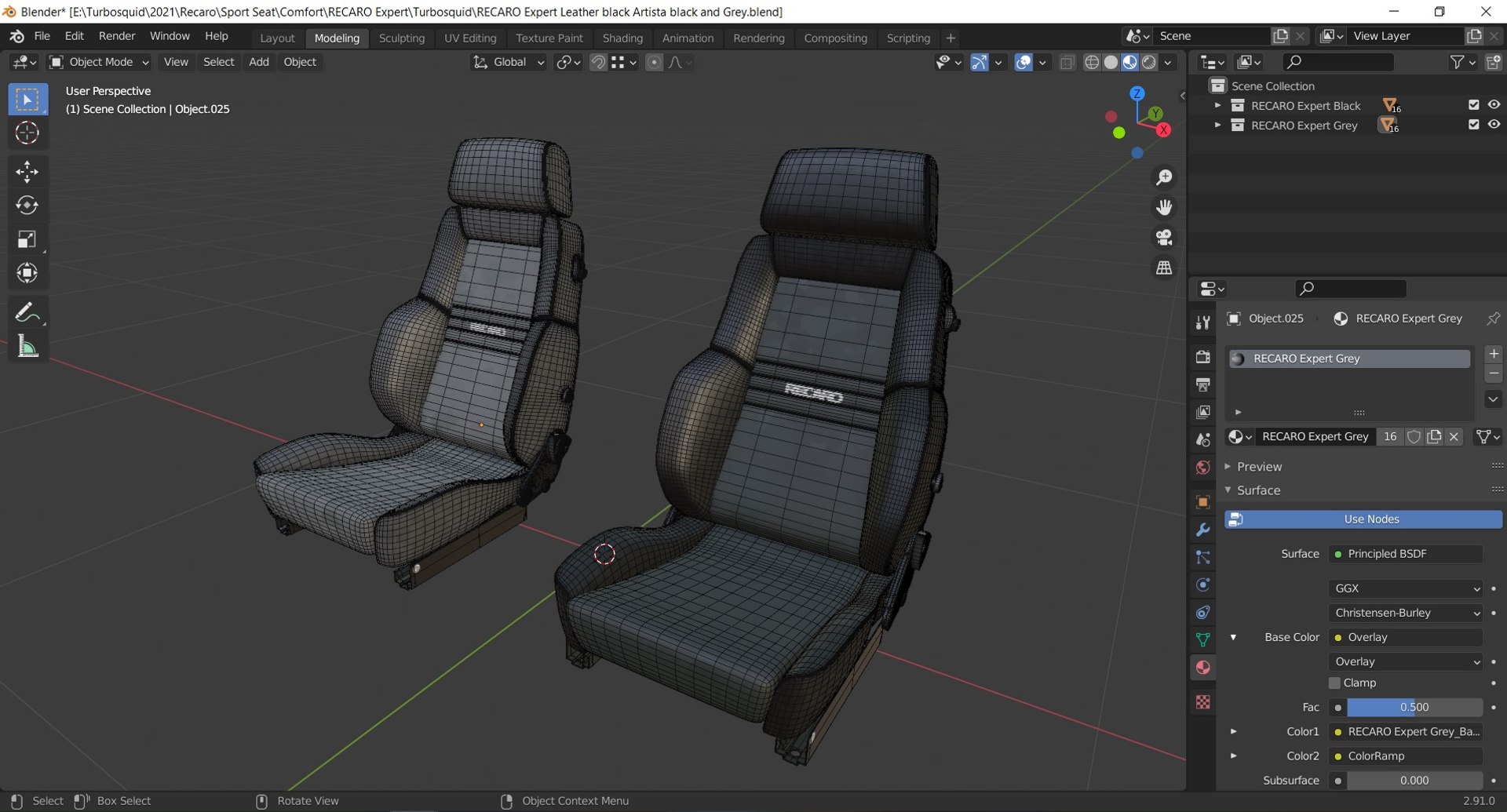Open the Render properties tab
The width and height of the screenshot is (1507, 812).
[x=1202, y=357]
